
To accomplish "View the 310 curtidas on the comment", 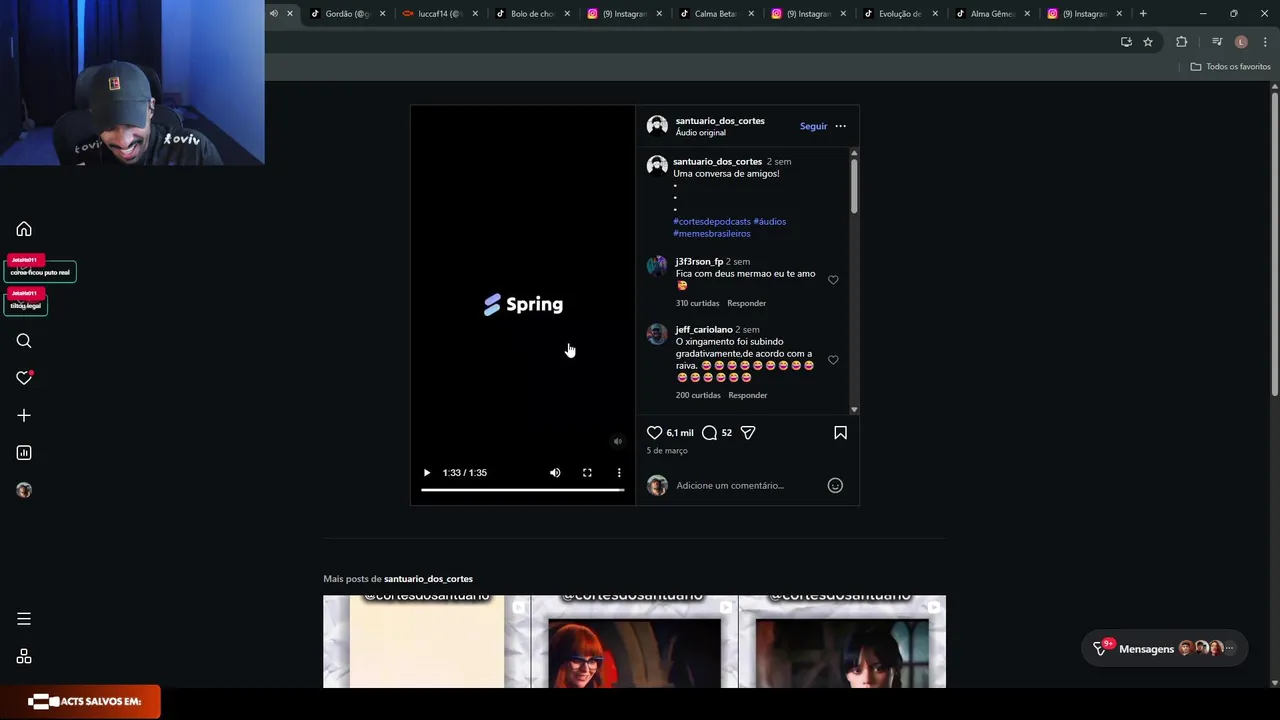I will tap(697, 303).
